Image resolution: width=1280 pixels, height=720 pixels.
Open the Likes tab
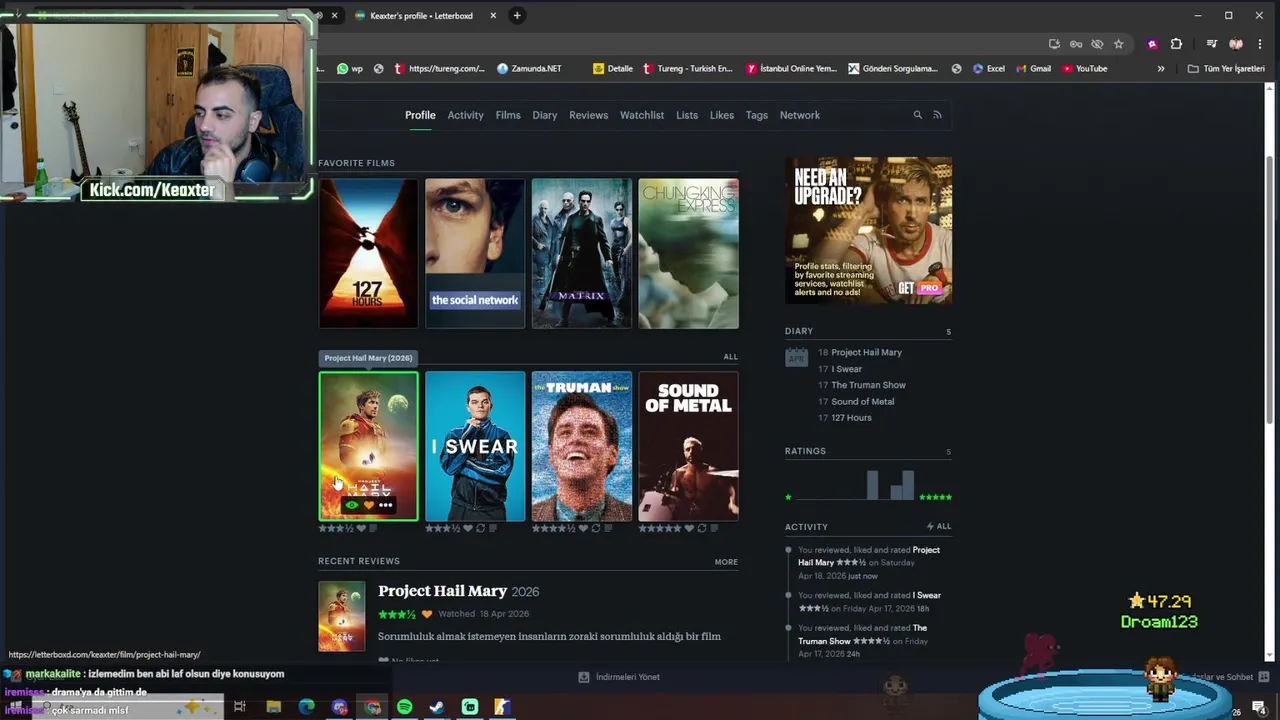722,115
